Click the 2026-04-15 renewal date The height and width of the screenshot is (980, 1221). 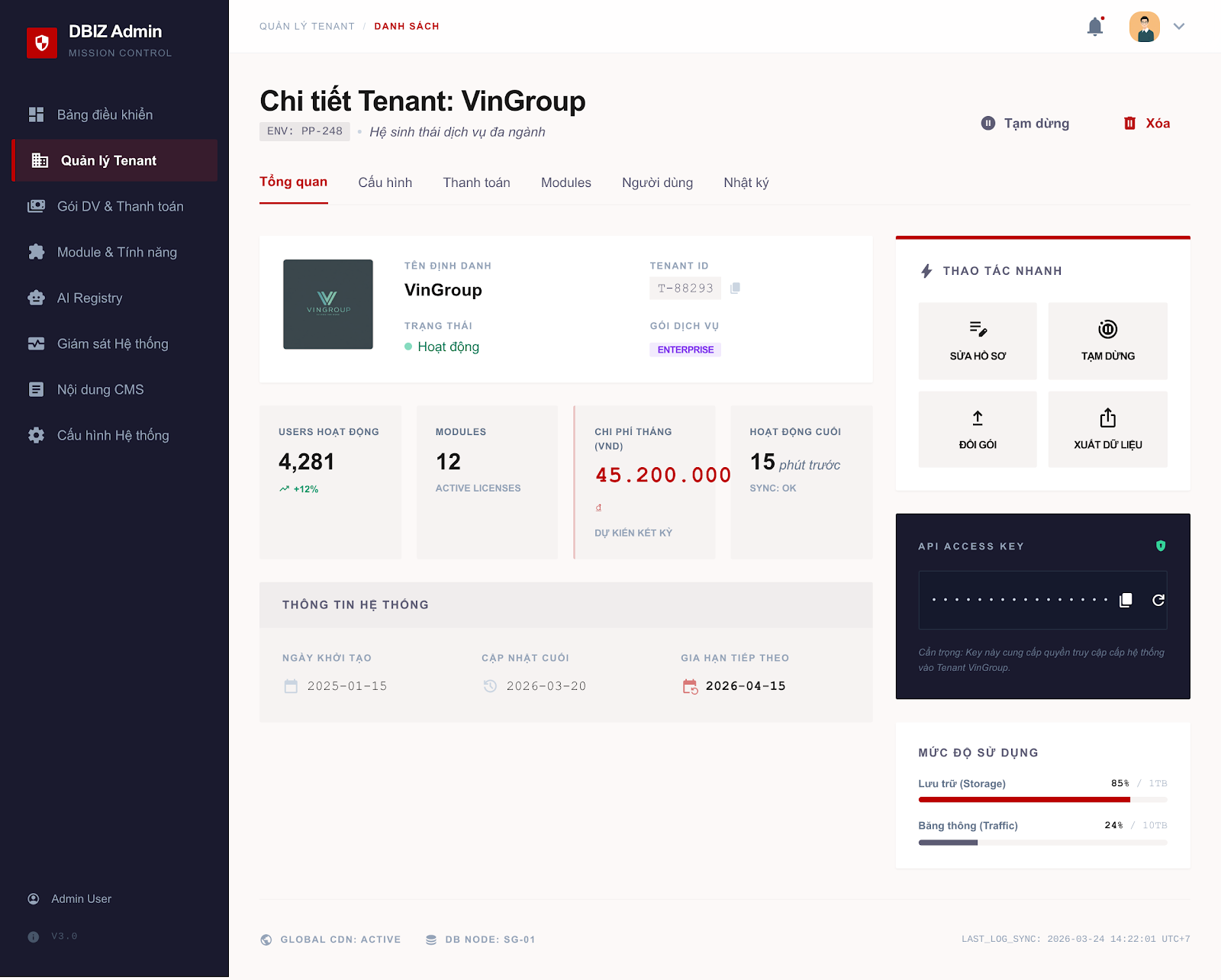[746, 686]
